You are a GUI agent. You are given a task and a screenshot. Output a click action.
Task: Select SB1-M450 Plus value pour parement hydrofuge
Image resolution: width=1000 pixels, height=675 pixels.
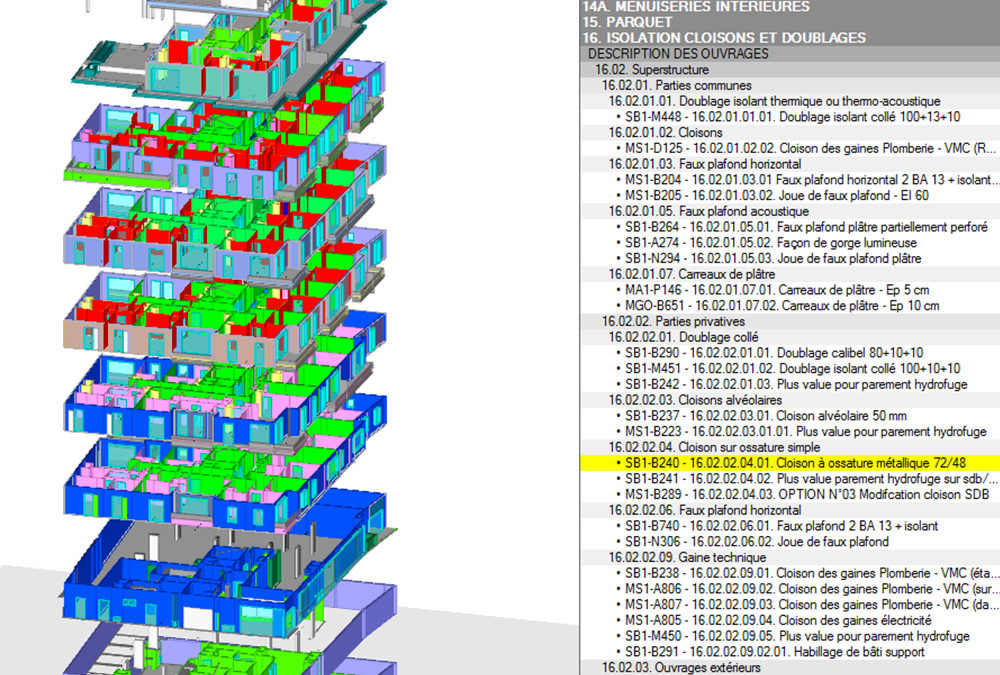coord(790,636)
